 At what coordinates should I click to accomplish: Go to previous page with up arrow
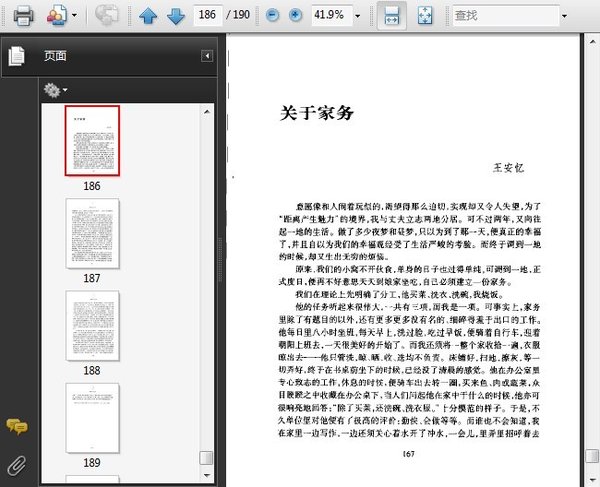[x=148, y=15]
